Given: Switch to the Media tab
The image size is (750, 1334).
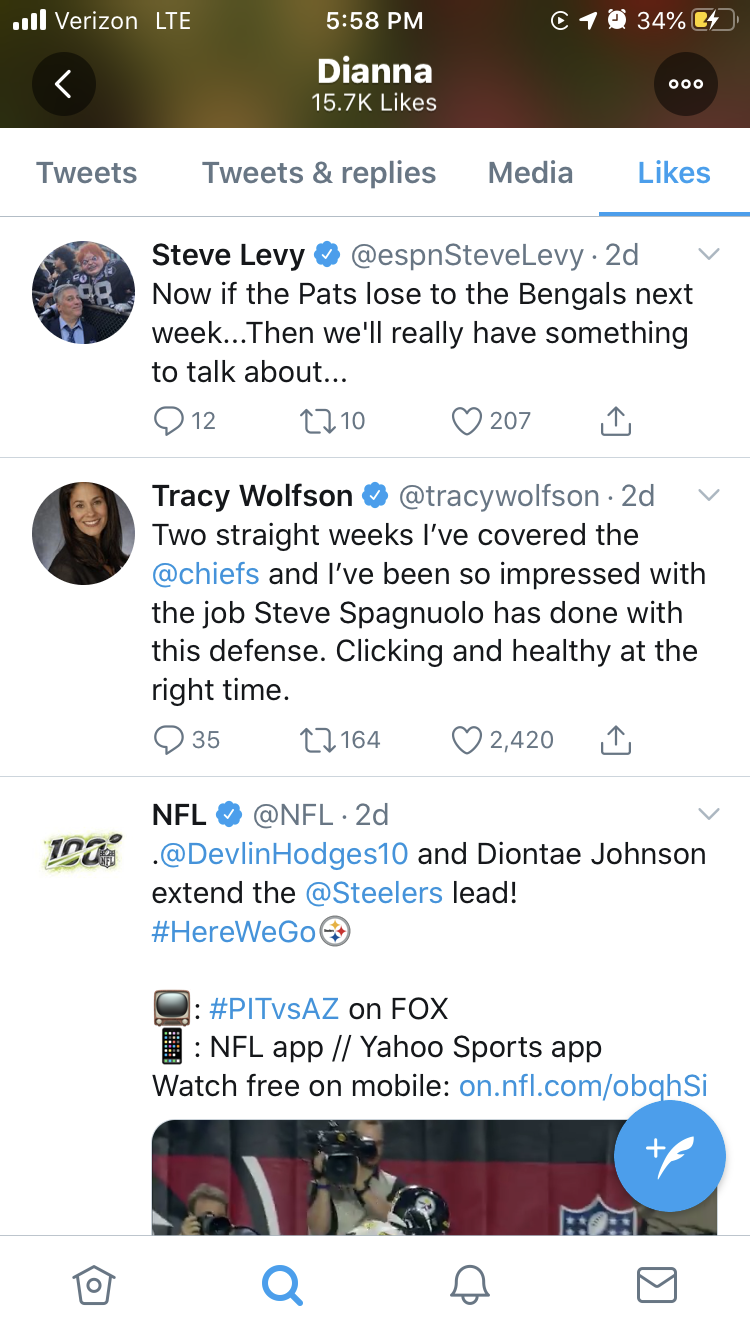Looking at the screenshot, I should [530, 173].
